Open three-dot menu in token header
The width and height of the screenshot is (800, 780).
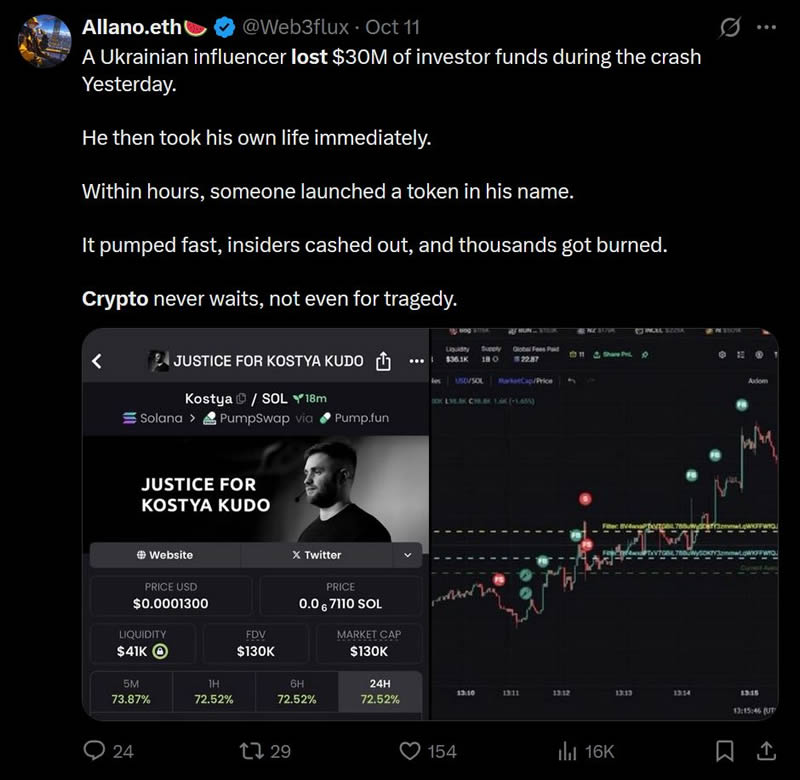416,361
